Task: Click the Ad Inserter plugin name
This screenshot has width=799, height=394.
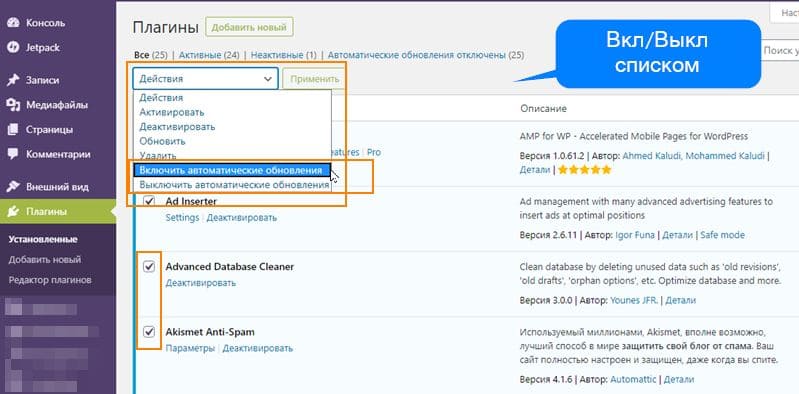Action: click(x=191, y=201)
